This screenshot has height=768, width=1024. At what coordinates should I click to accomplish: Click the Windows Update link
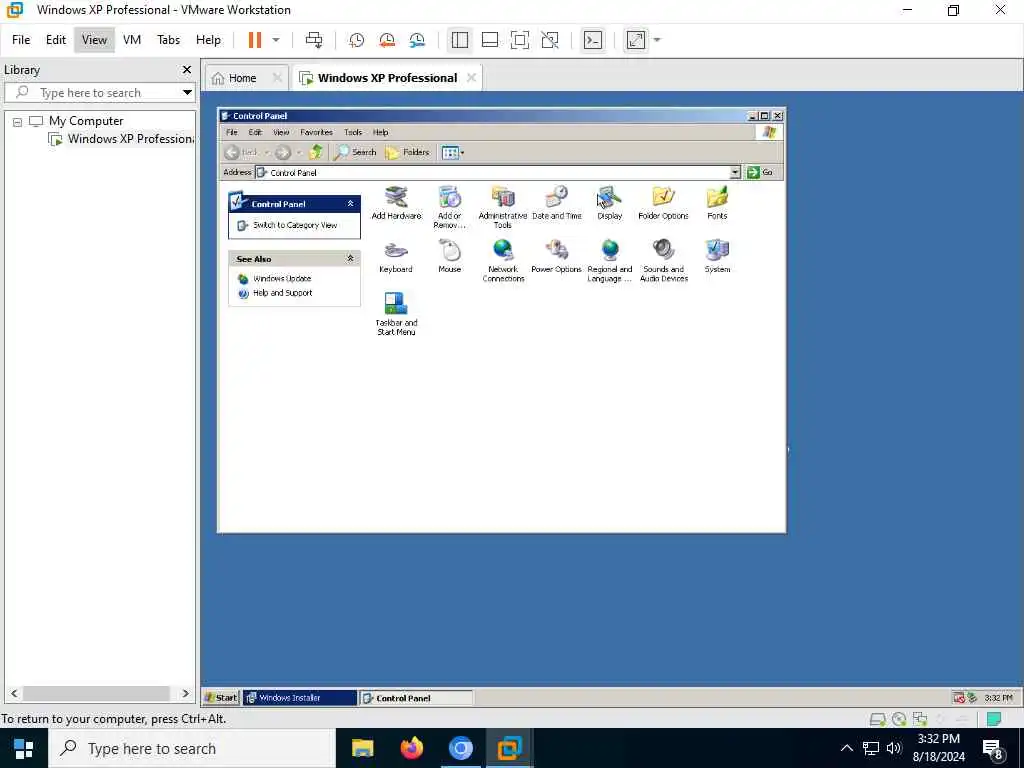point(282,278)
